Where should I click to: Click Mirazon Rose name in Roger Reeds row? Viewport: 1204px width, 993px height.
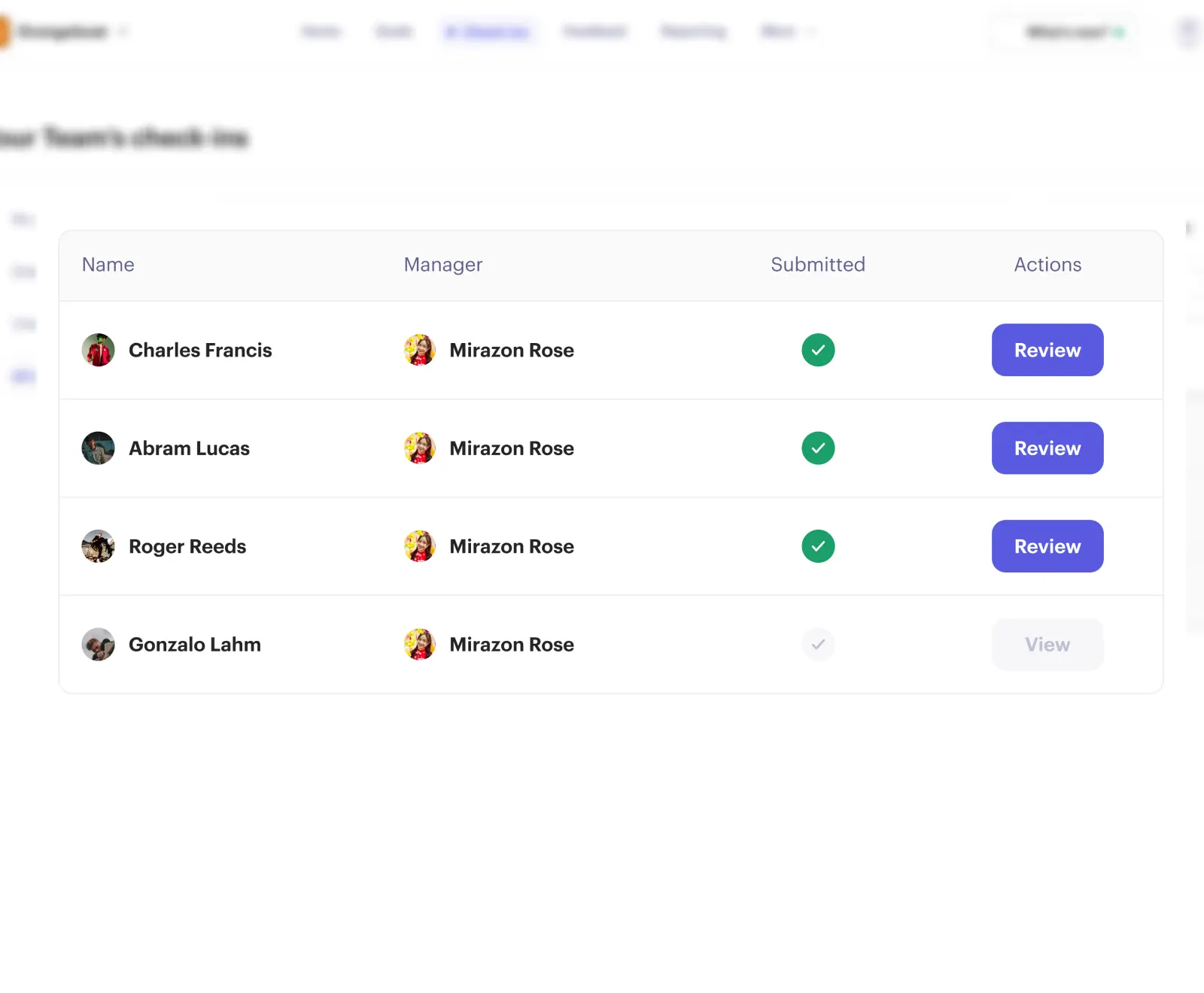pos(512,547)
